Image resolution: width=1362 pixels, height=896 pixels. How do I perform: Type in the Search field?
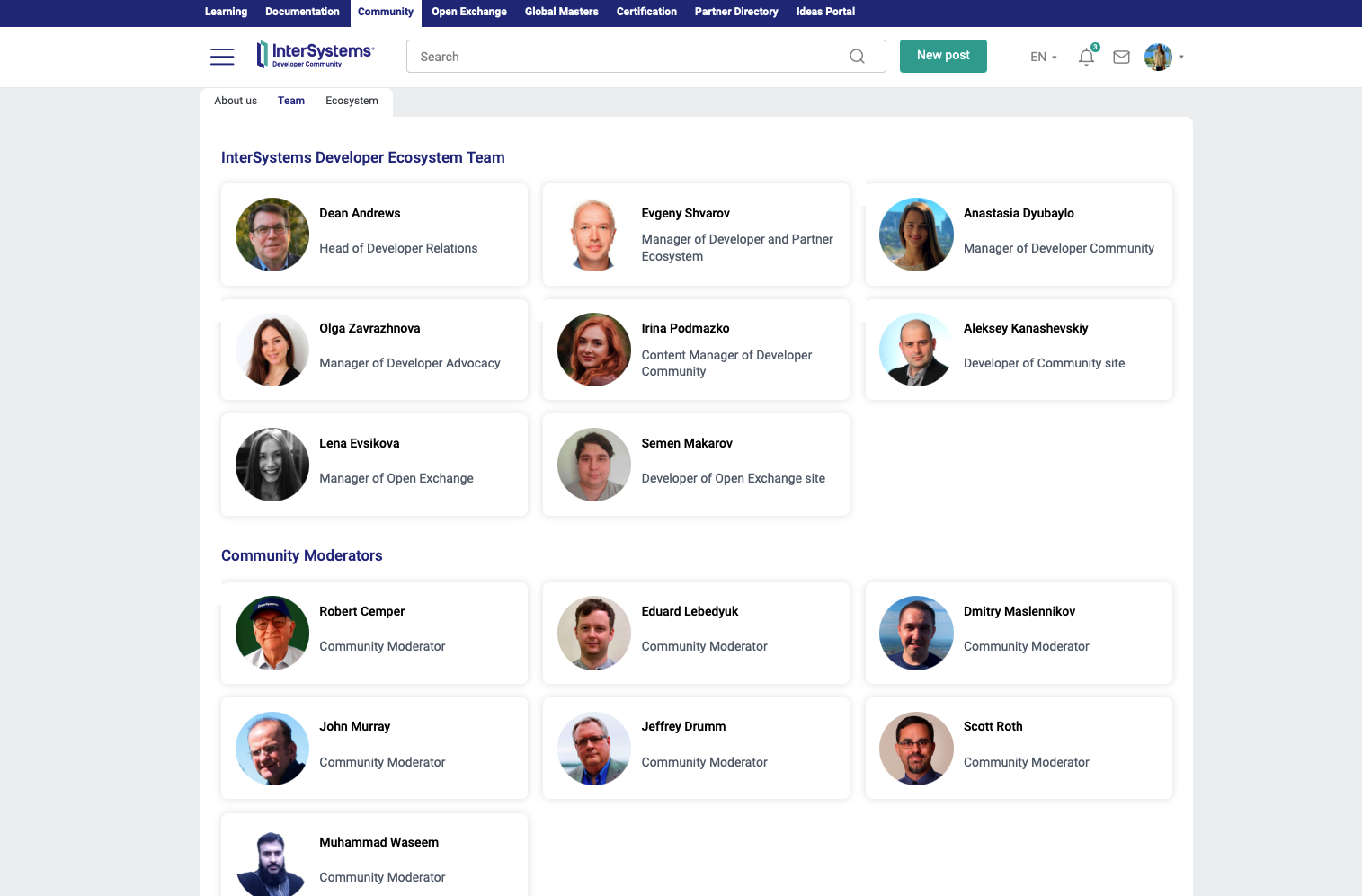pyautogui.click(x=629, y=57)
